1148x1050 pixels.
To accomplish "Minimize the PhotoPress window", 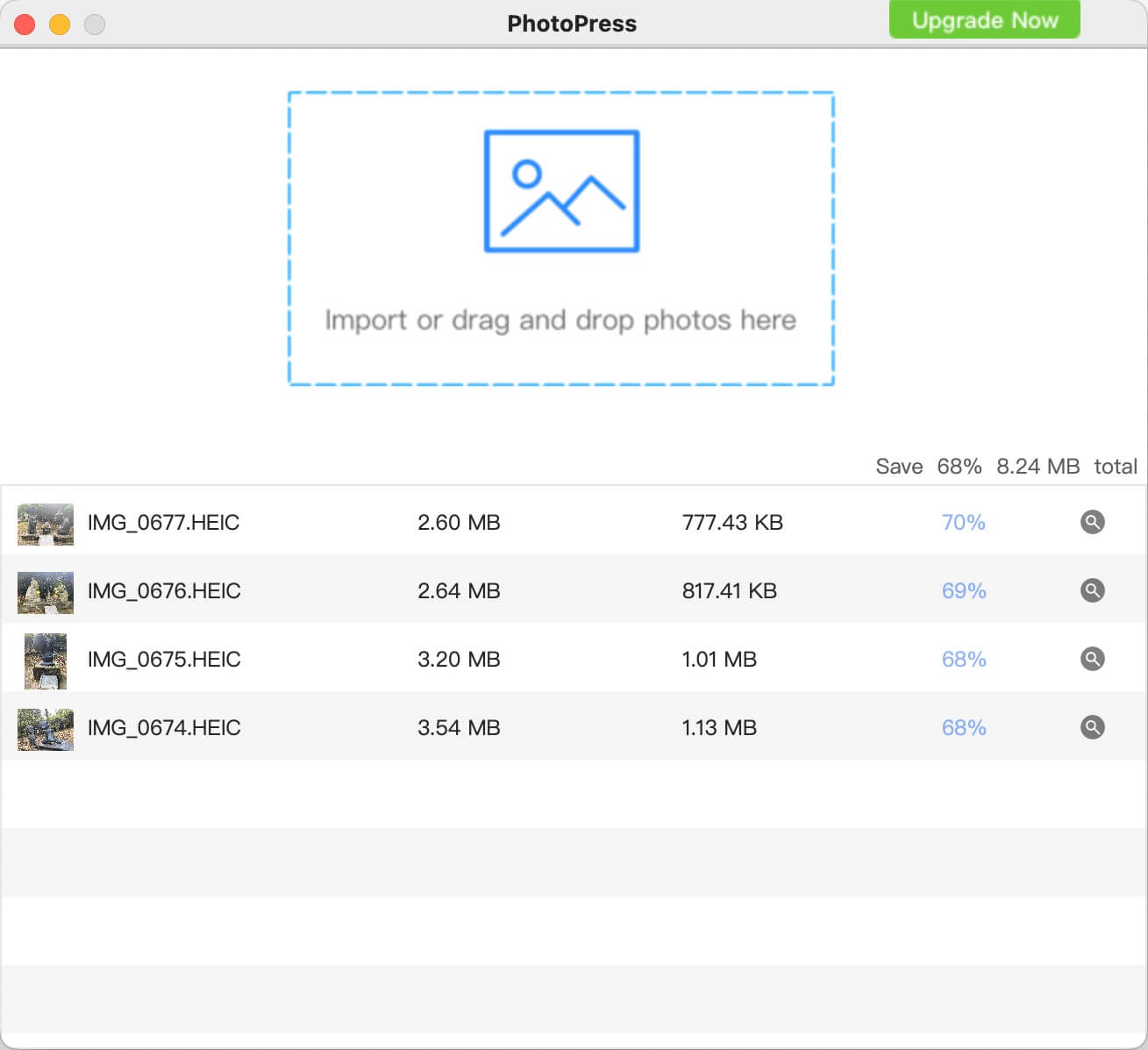I will (x=60, y=25).
